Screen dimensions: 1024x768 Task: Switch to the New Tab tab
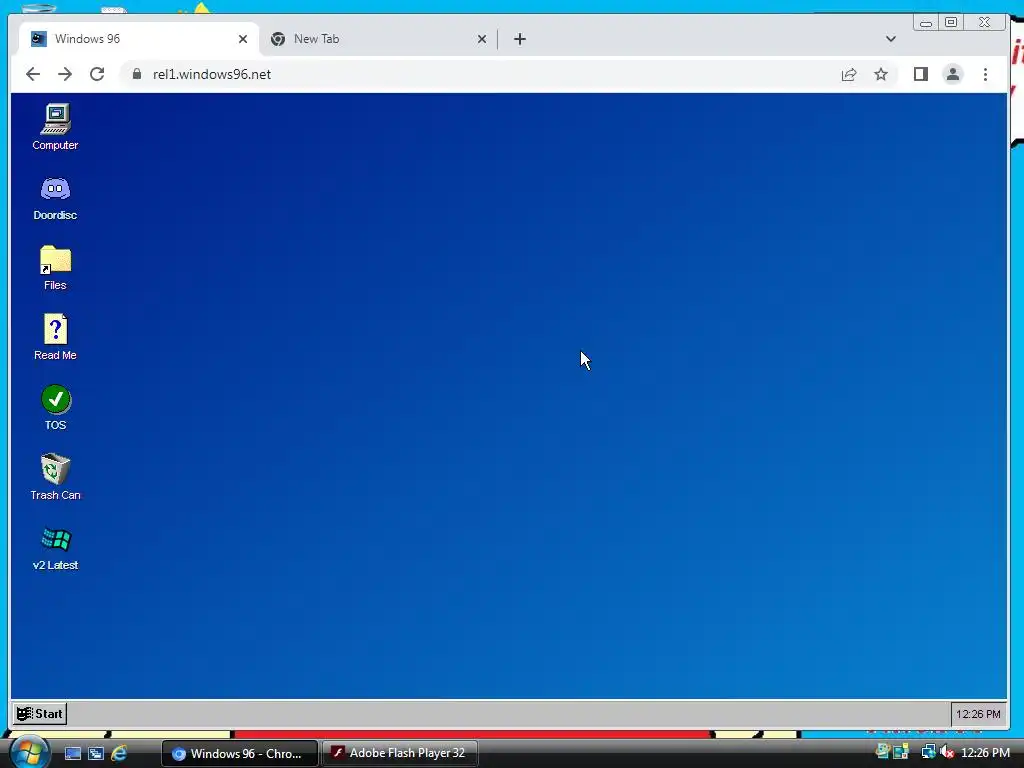coord(379,39)
